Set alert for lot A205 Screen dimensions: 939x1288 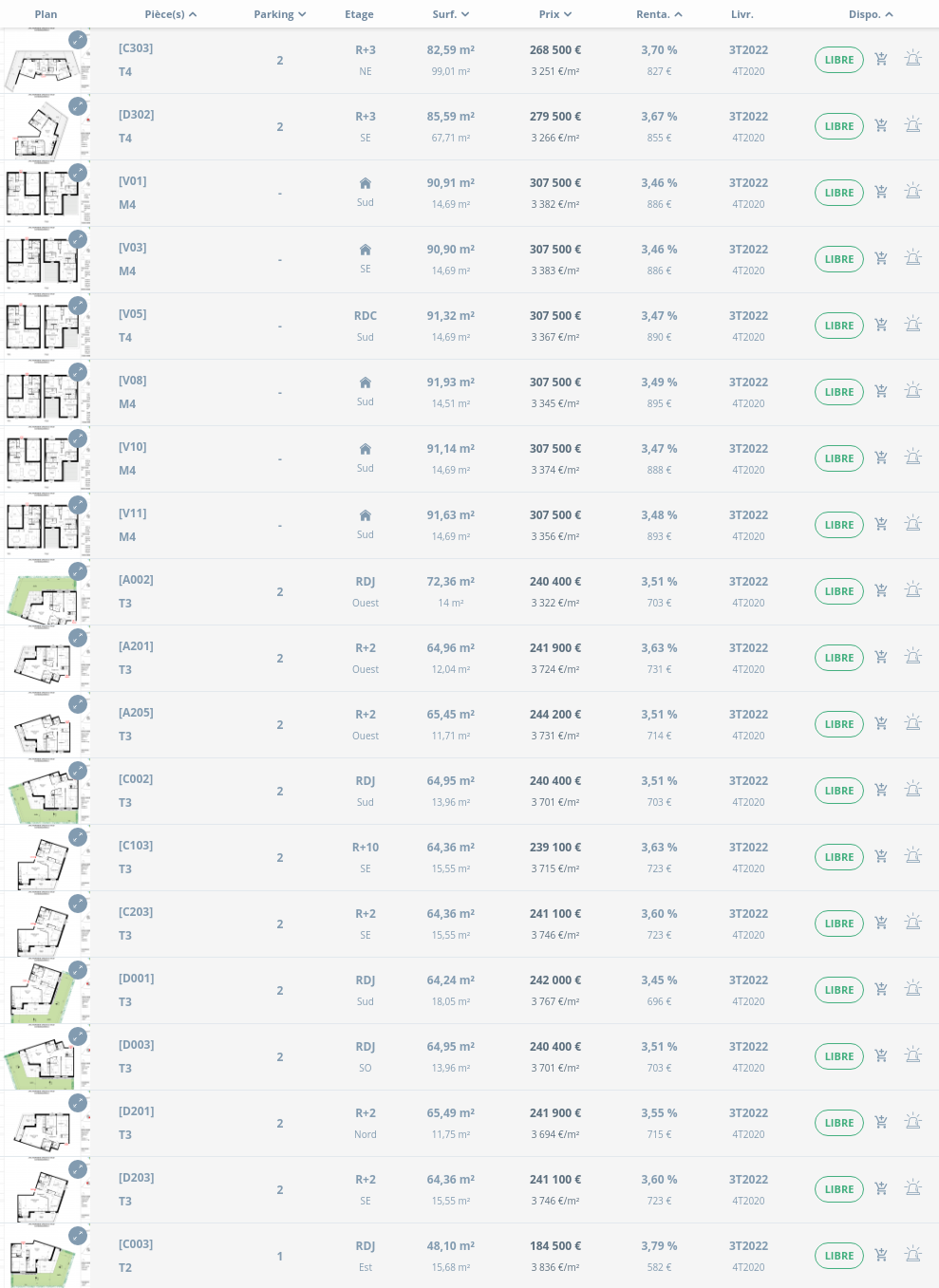pyautogui.click(x=913, y=723)
